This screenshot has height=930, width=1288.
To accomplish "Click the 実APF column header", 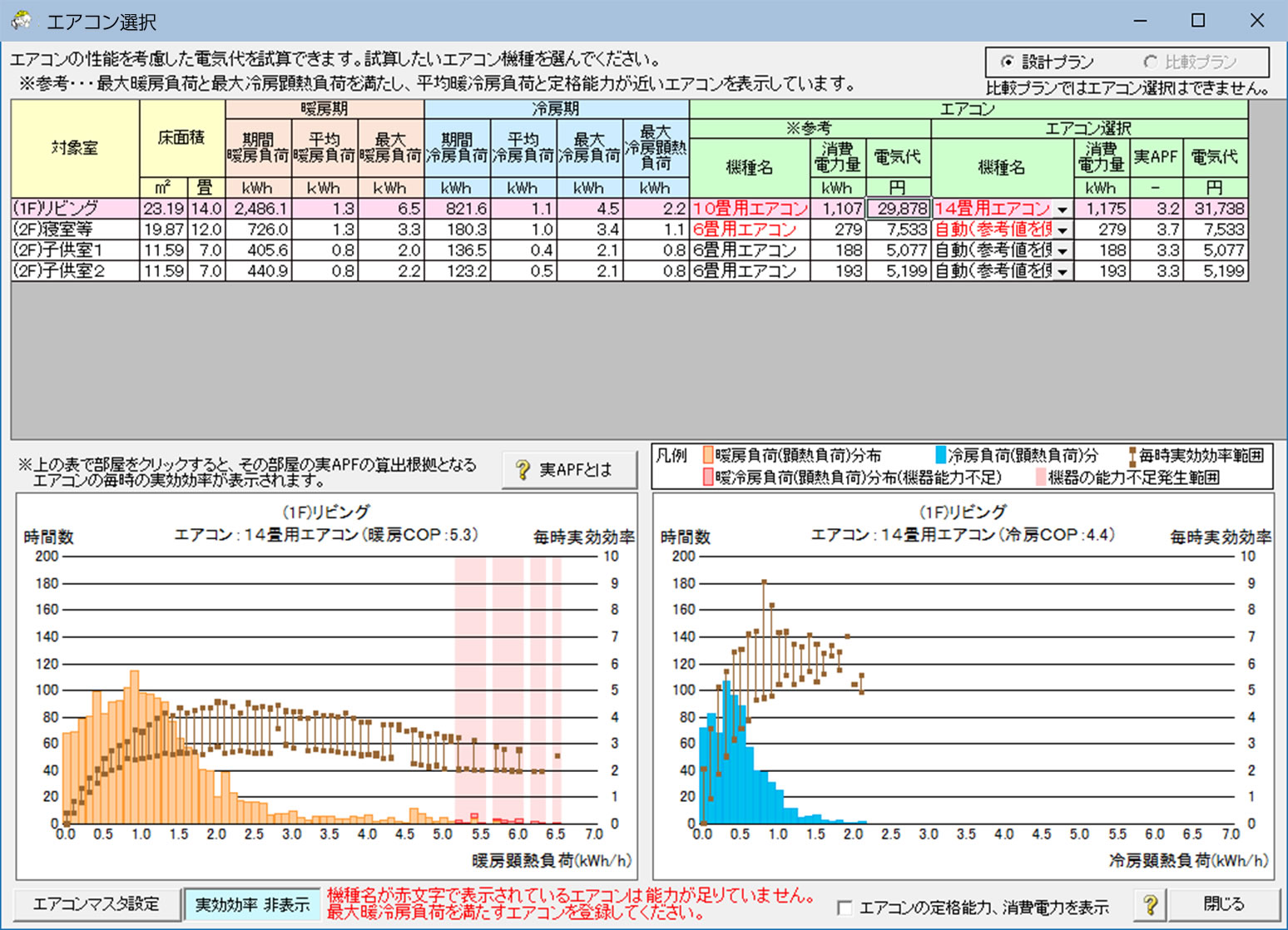I will (1156, 157).
